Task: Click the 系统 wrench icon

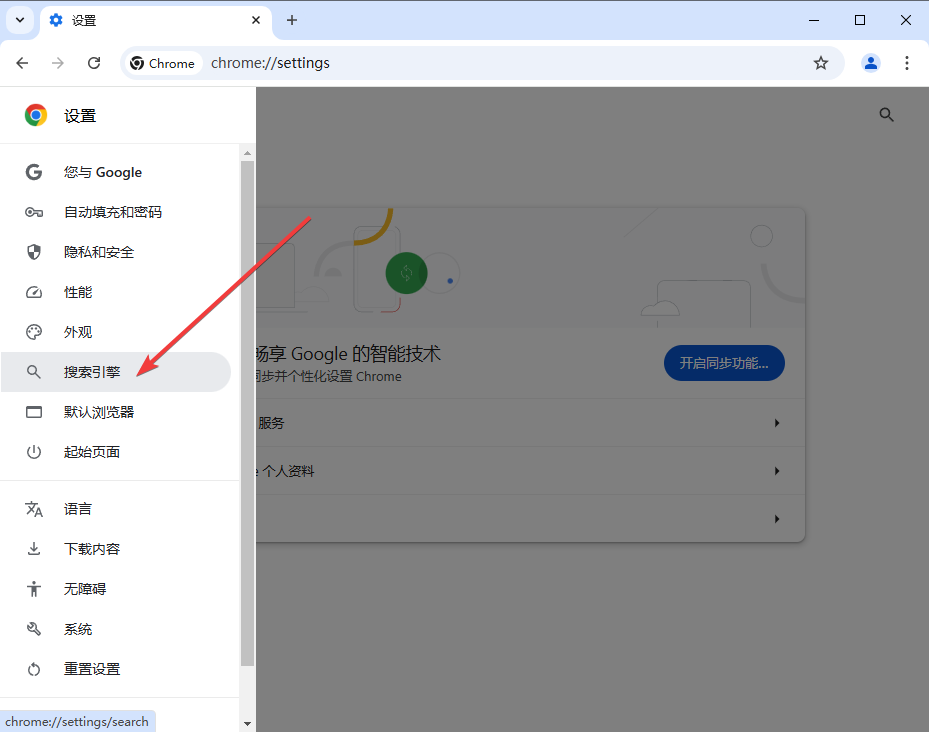Action: pyautogui.click(x=34, y=628)
